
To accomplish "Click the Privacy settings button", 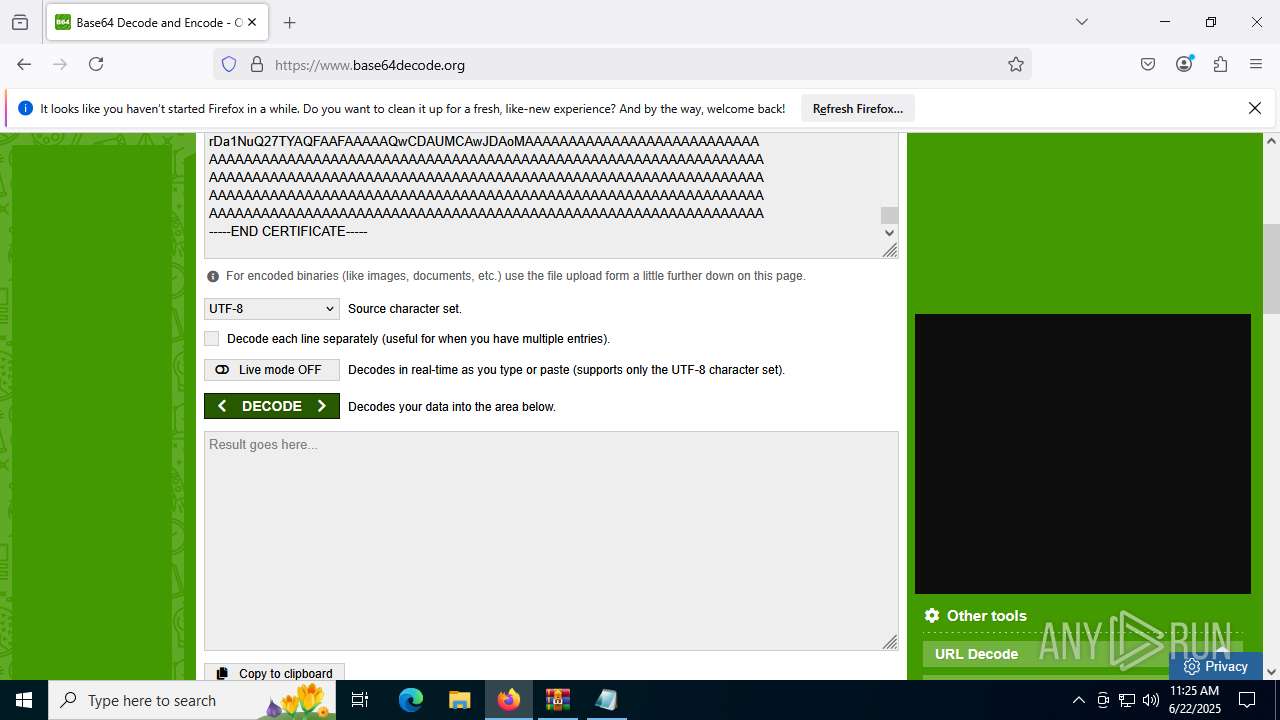I will point(1215,666).
